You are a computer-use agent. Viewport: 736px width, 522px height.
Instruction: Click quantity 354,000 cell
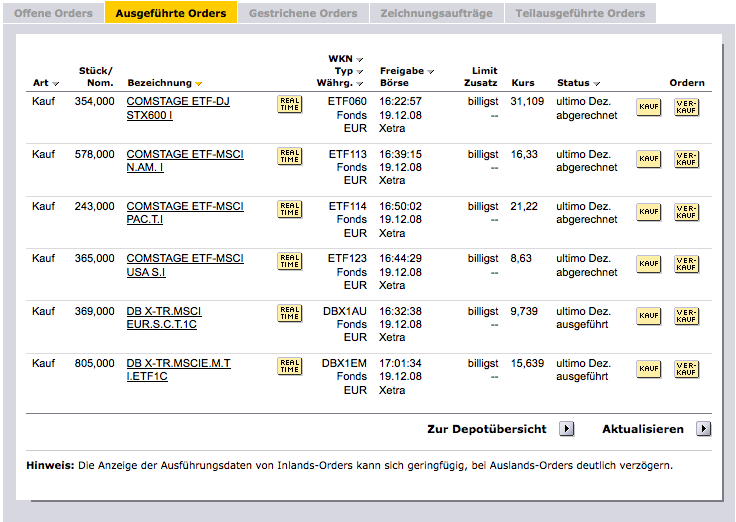(x=94, y=101)
